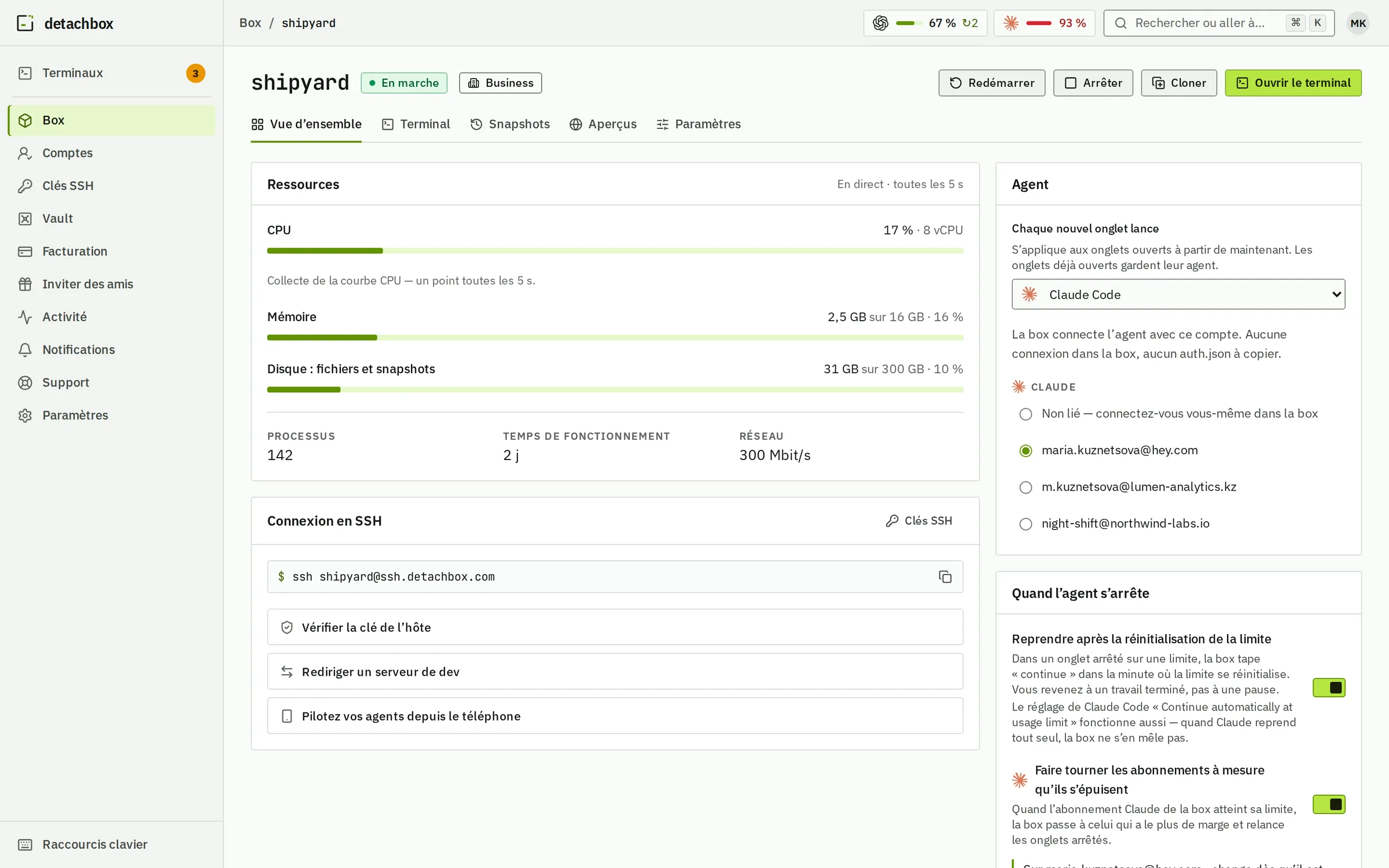Open the Claude Code agent dropdown

[x=1178, y=295]
